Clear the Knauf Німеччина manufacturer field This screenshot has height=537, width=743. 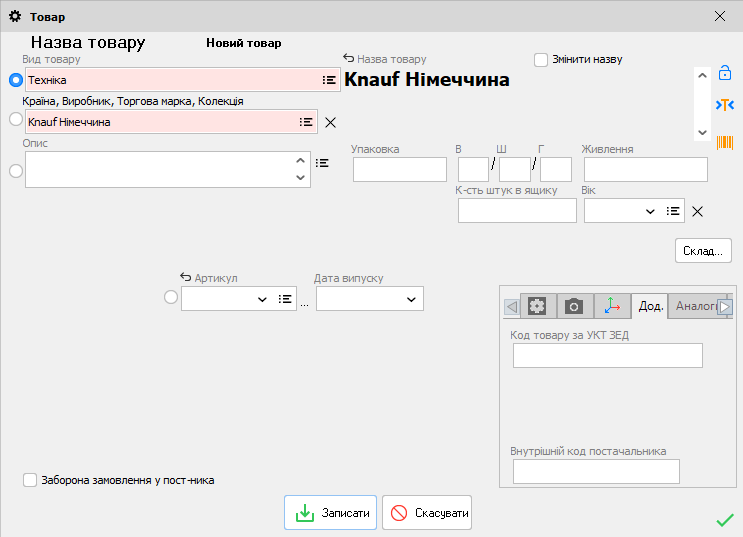coord(331,122)
